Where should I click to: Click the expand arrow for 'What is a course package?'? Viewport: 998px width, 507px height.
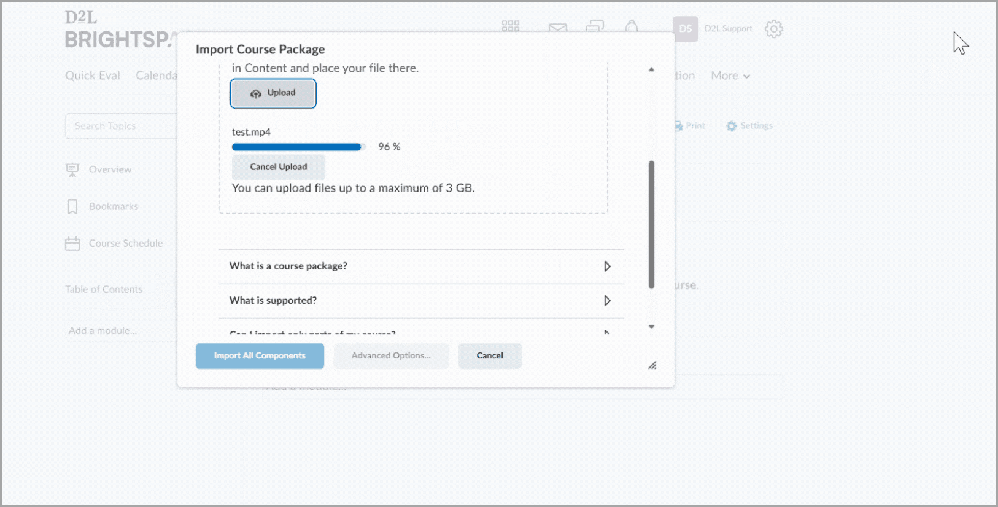point(607,266)
